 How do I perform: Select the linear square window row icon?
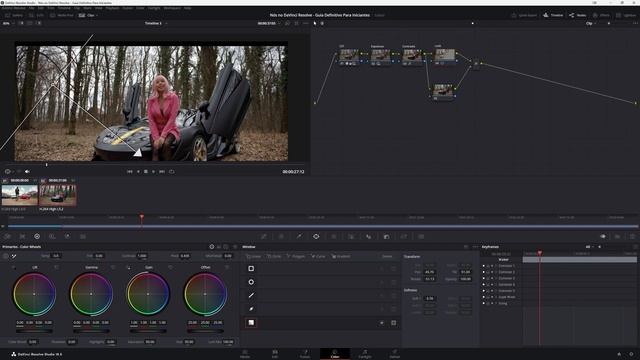pyautogui.click(x=251, y=269)
